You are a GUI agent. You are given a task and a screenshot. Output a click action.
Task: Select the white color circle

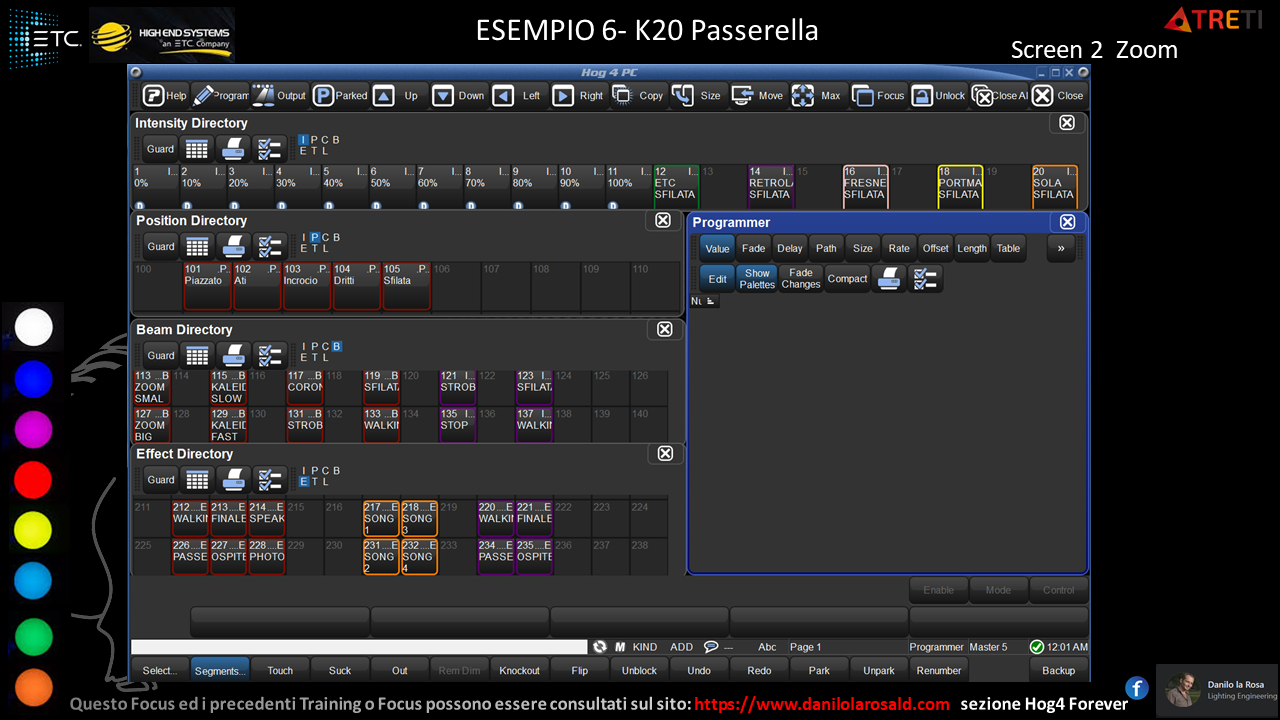click(x=33, y=327)
